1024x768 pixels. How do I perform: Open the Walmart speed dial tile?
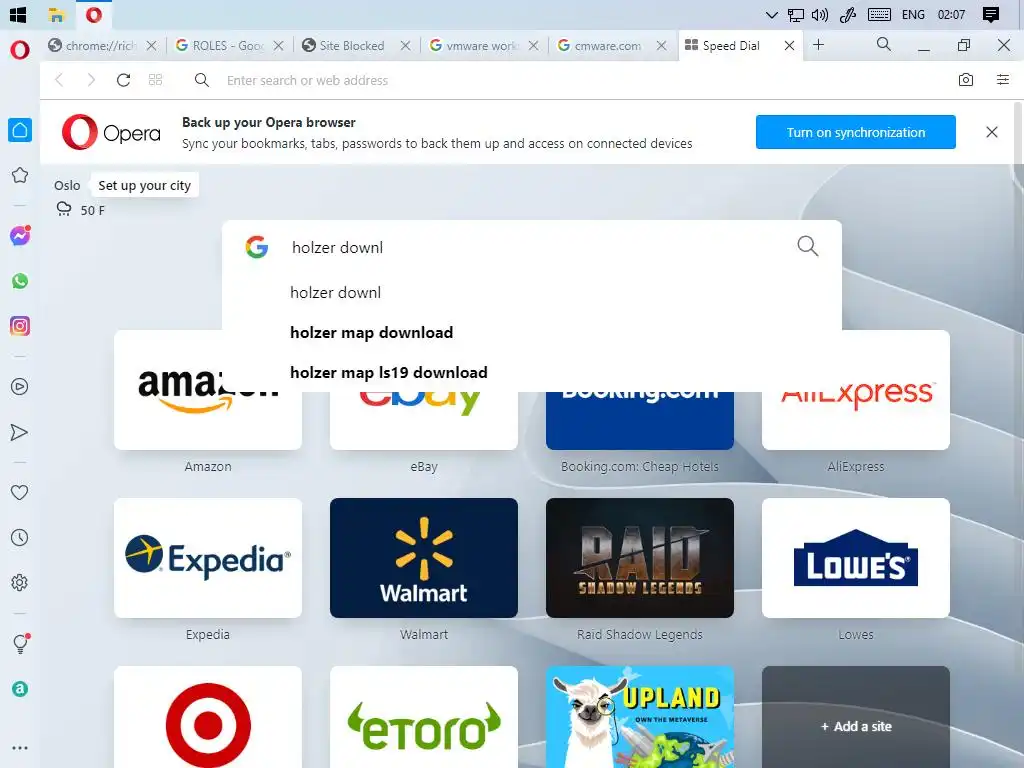(x=424, y=558)
